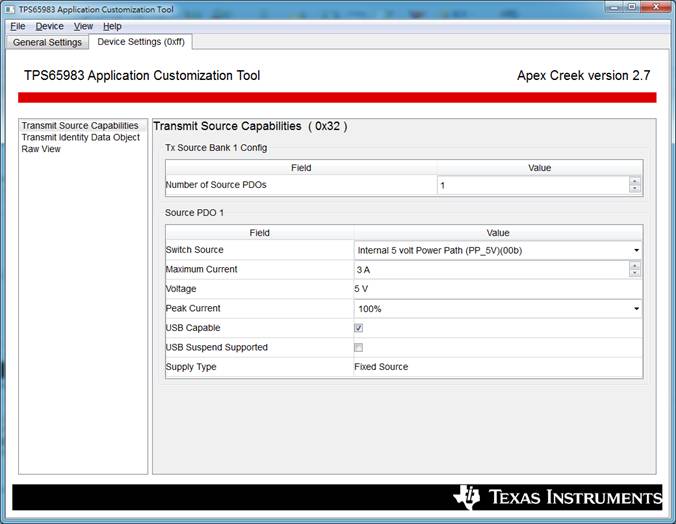
Task: Click Source PDO 1 Value column header
Action: (x=498, y=233)
